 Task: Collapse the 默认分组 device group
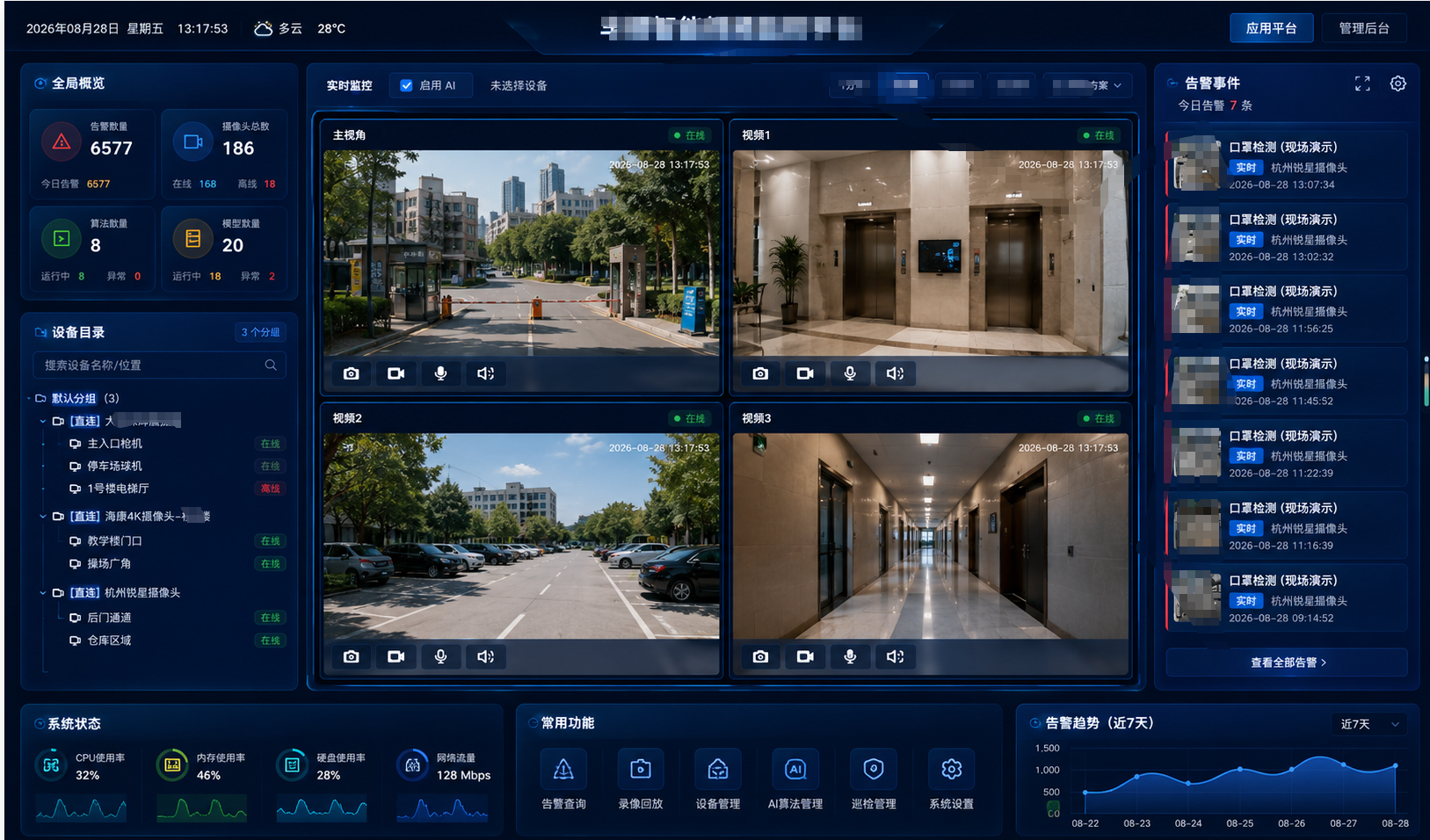click(30, 398)
